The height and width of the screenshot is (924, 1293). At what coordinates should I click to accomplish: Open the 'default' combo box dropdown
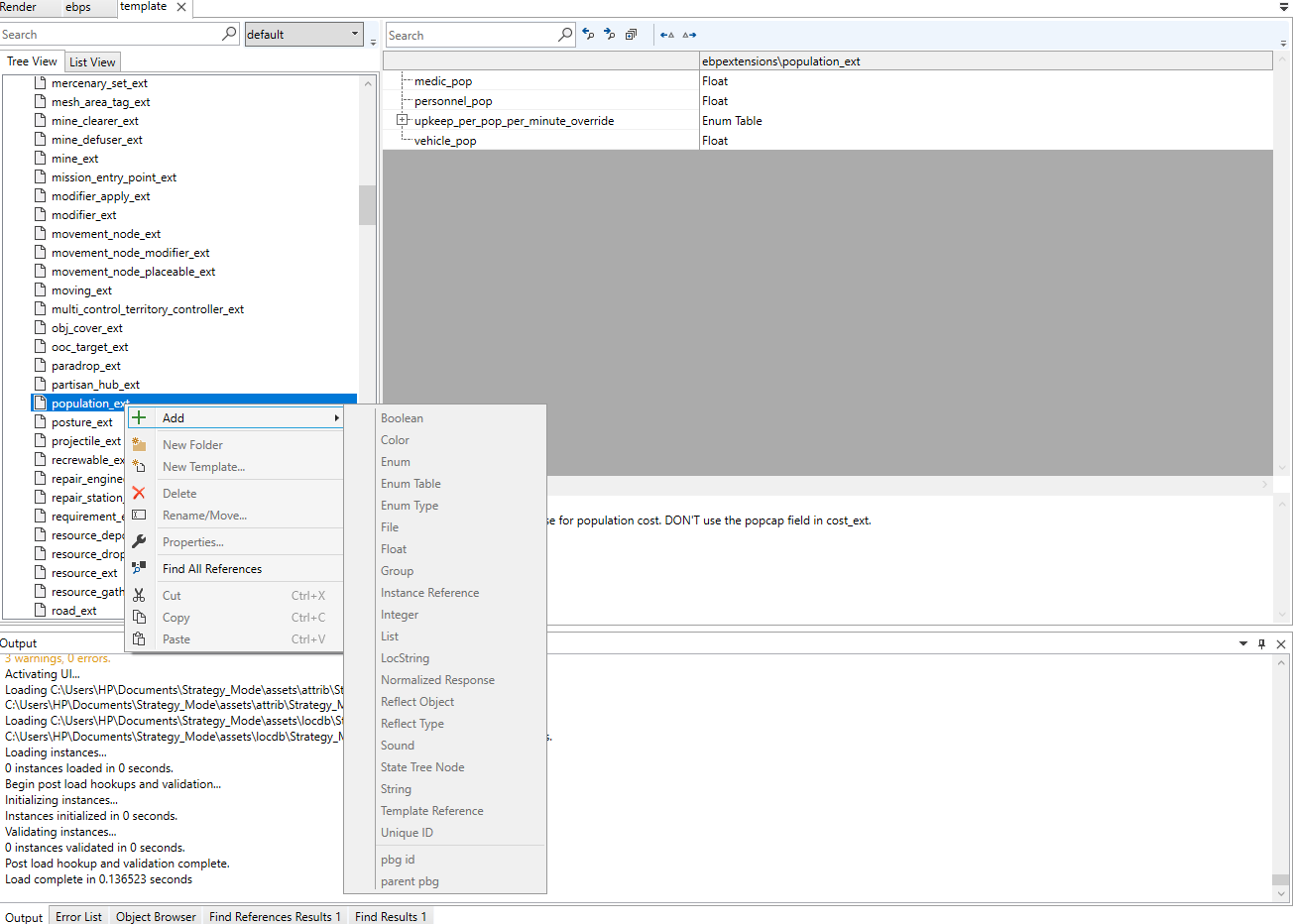(x=355, y=34)
